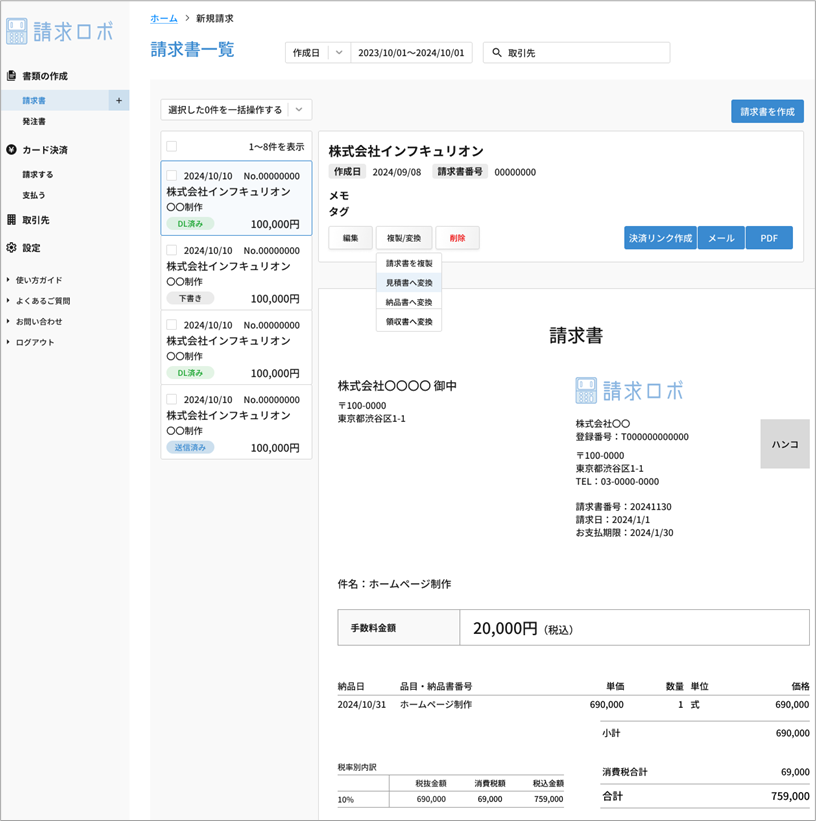This screenshot has width=816, height=821.
Task: Click the 決済リンク作成 button
Action: tap(660, 238)
